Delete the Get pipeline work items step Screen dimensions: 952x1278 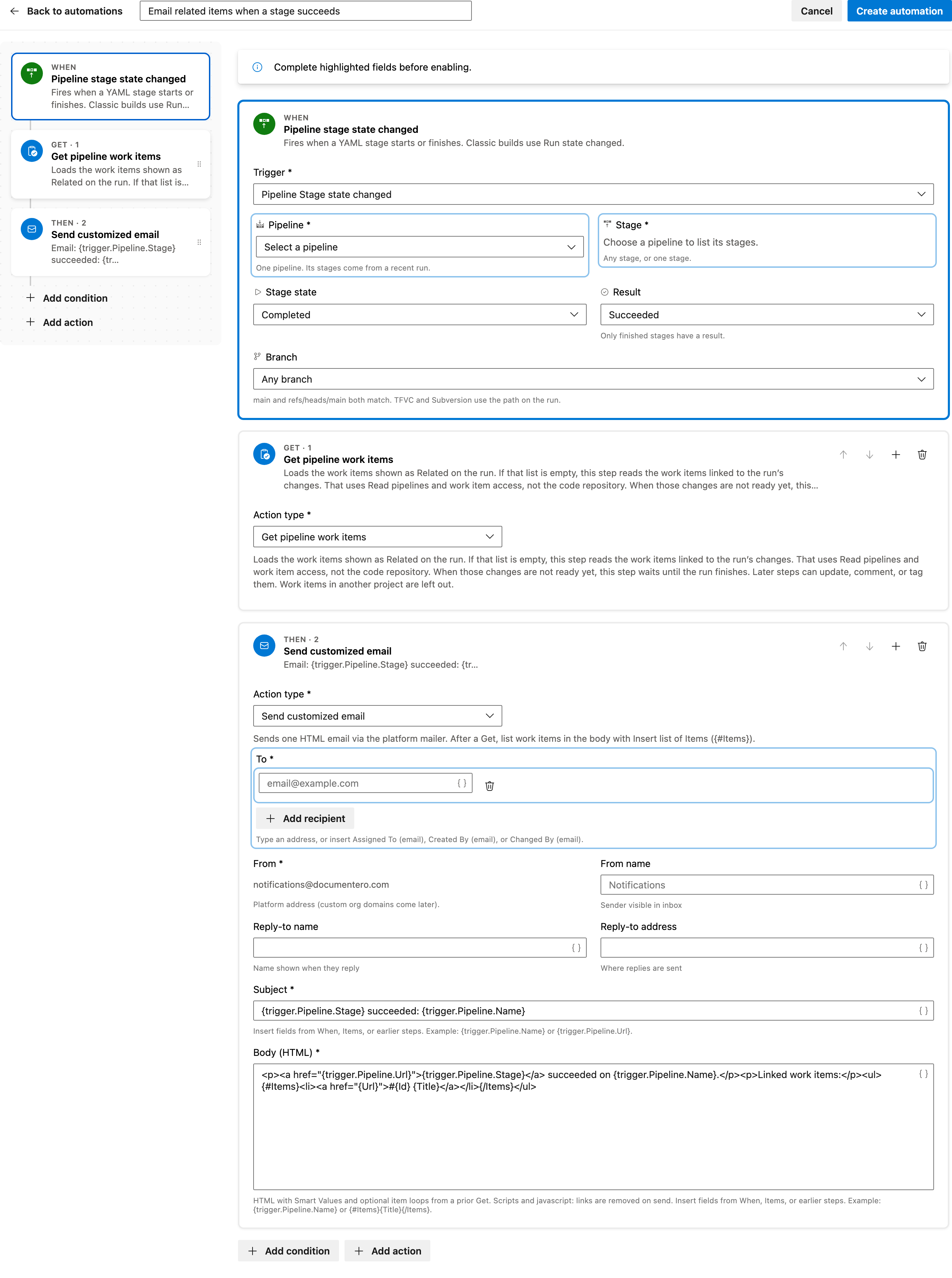click(x=922, y=455)
